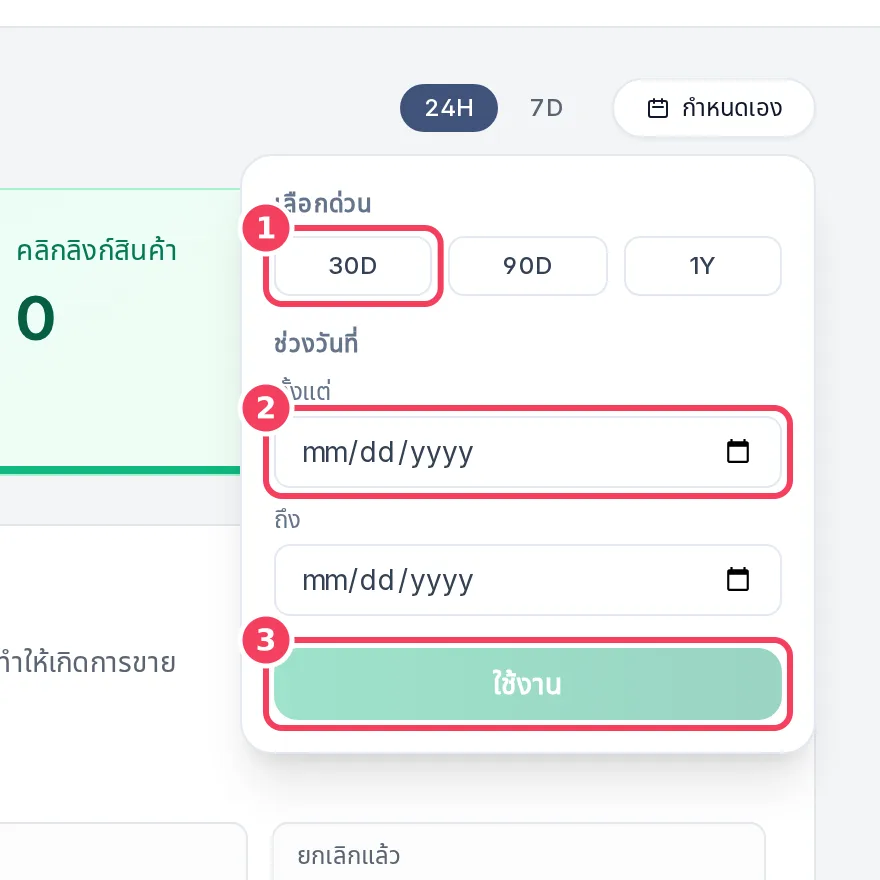Open the คลิกลิงก์สินค้า stats card

click(x=120, y=331)
